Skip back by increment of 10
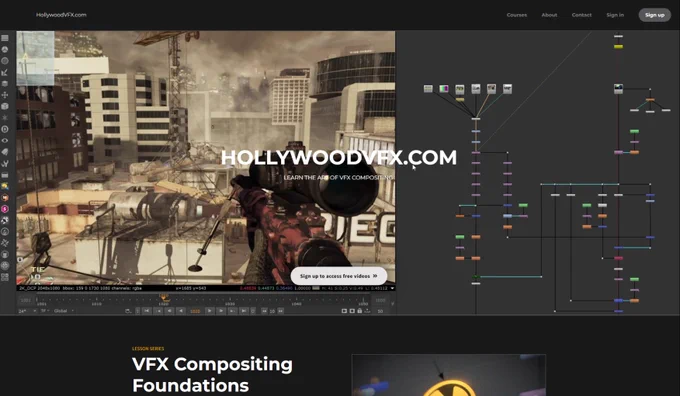This screenshot has width=680, height=396. click(x=264, y=311)
